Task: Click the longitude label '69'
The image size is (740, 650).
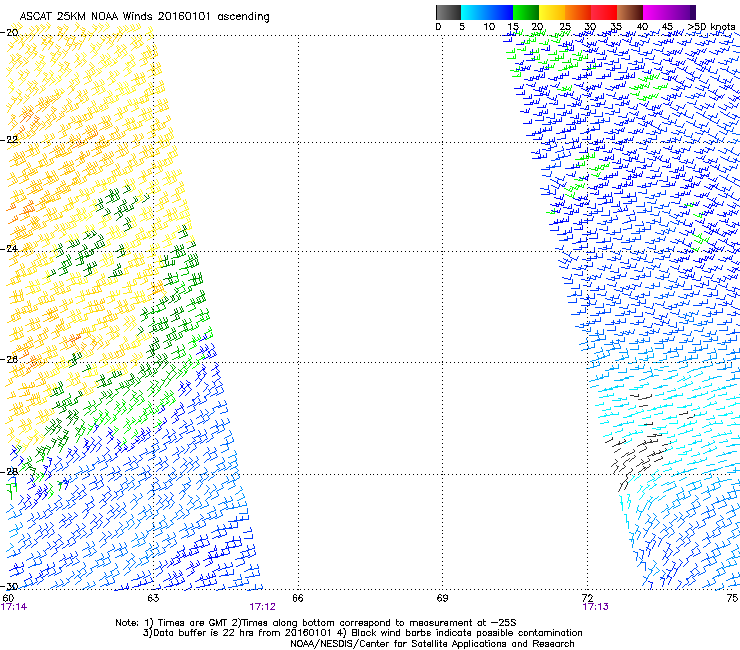Action: [x=442, y=598]
